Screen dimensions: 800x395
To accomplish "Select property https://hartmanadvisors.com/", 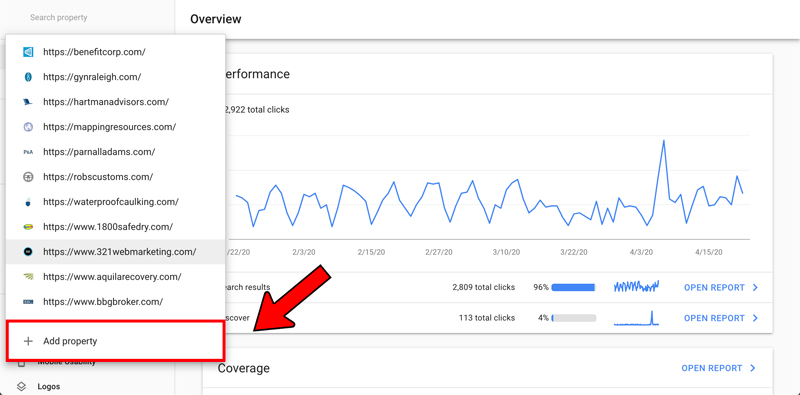I will [115, 102].
